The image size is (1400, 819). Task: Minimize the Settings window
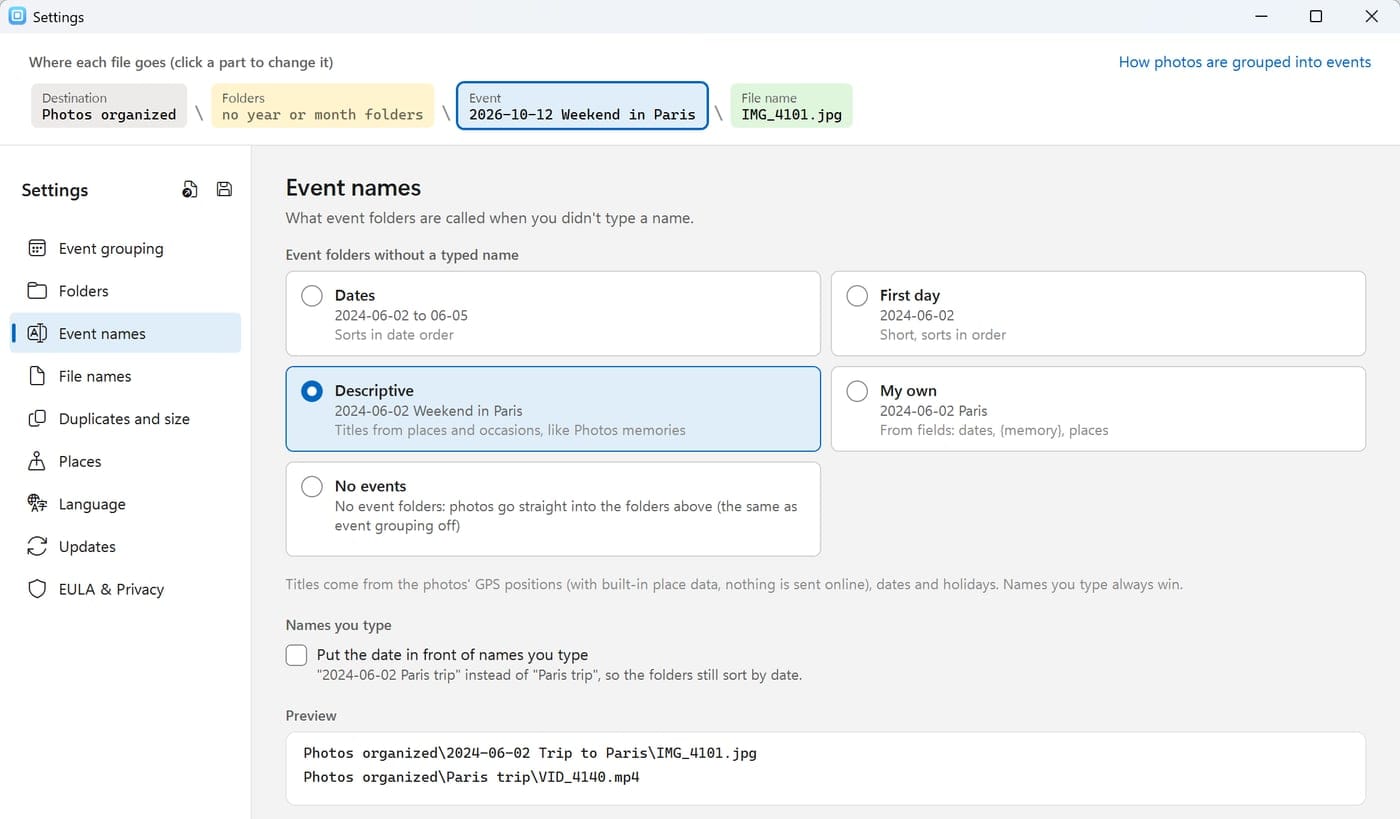[x=1261, y=16]
